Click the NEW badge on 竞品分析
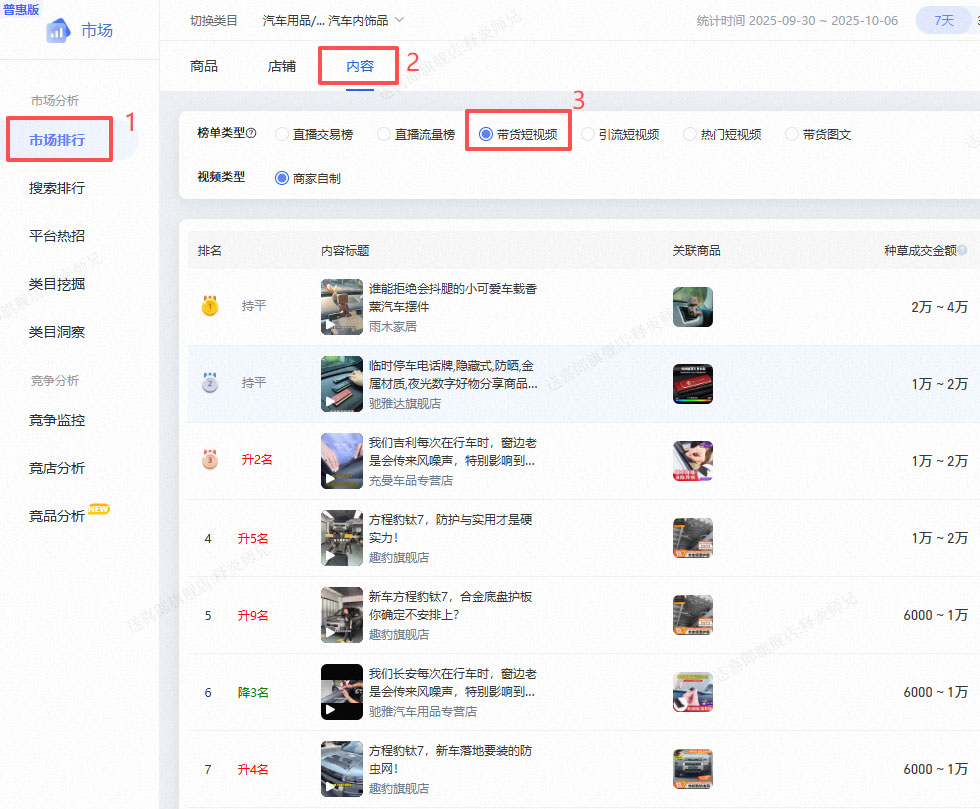 tap(99, 509)
